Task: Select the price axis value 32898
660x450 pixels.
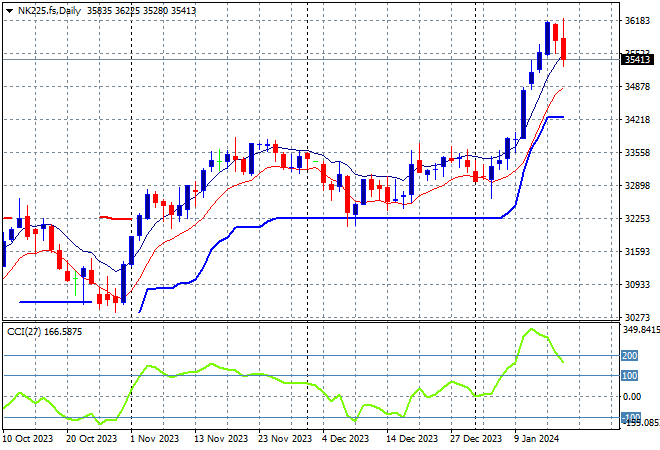Action: click(637, 186)
